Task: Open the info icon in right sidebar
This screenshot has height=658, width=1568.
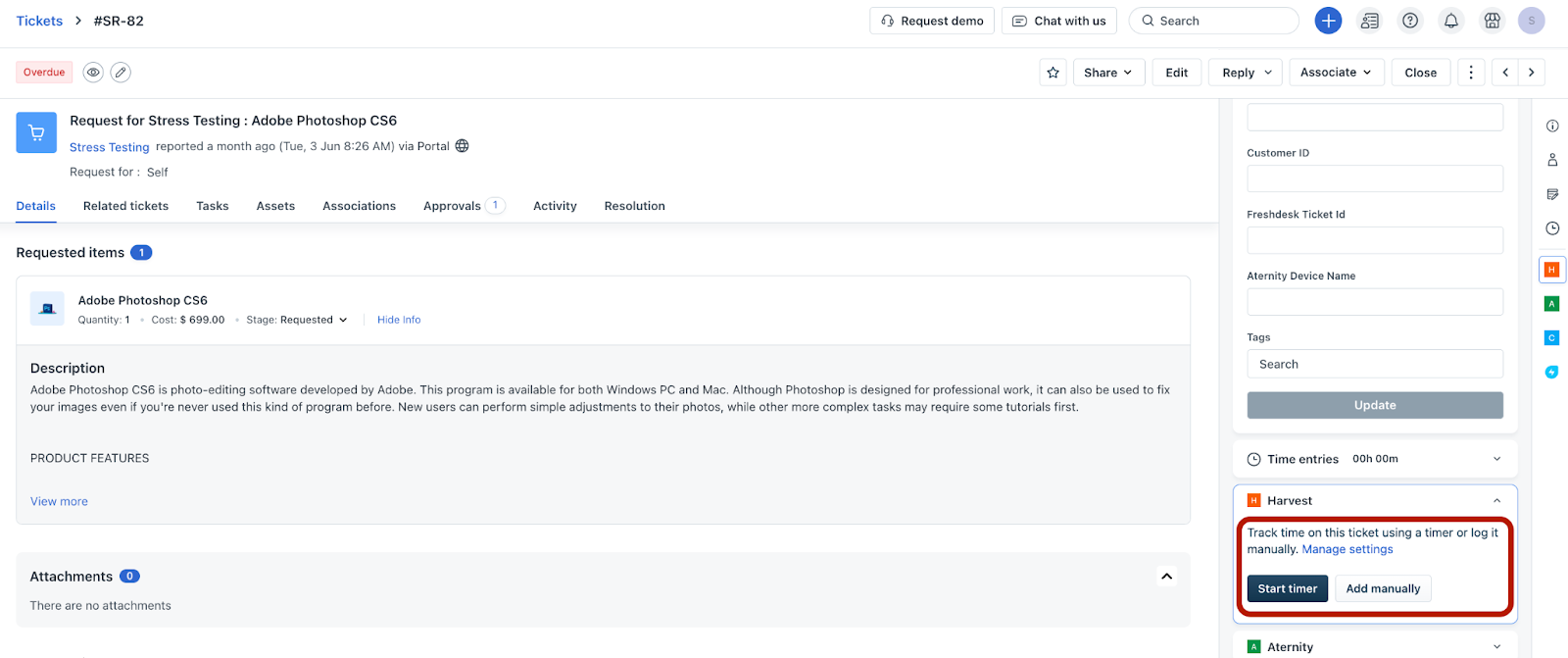Action: tap(1552, 126)
